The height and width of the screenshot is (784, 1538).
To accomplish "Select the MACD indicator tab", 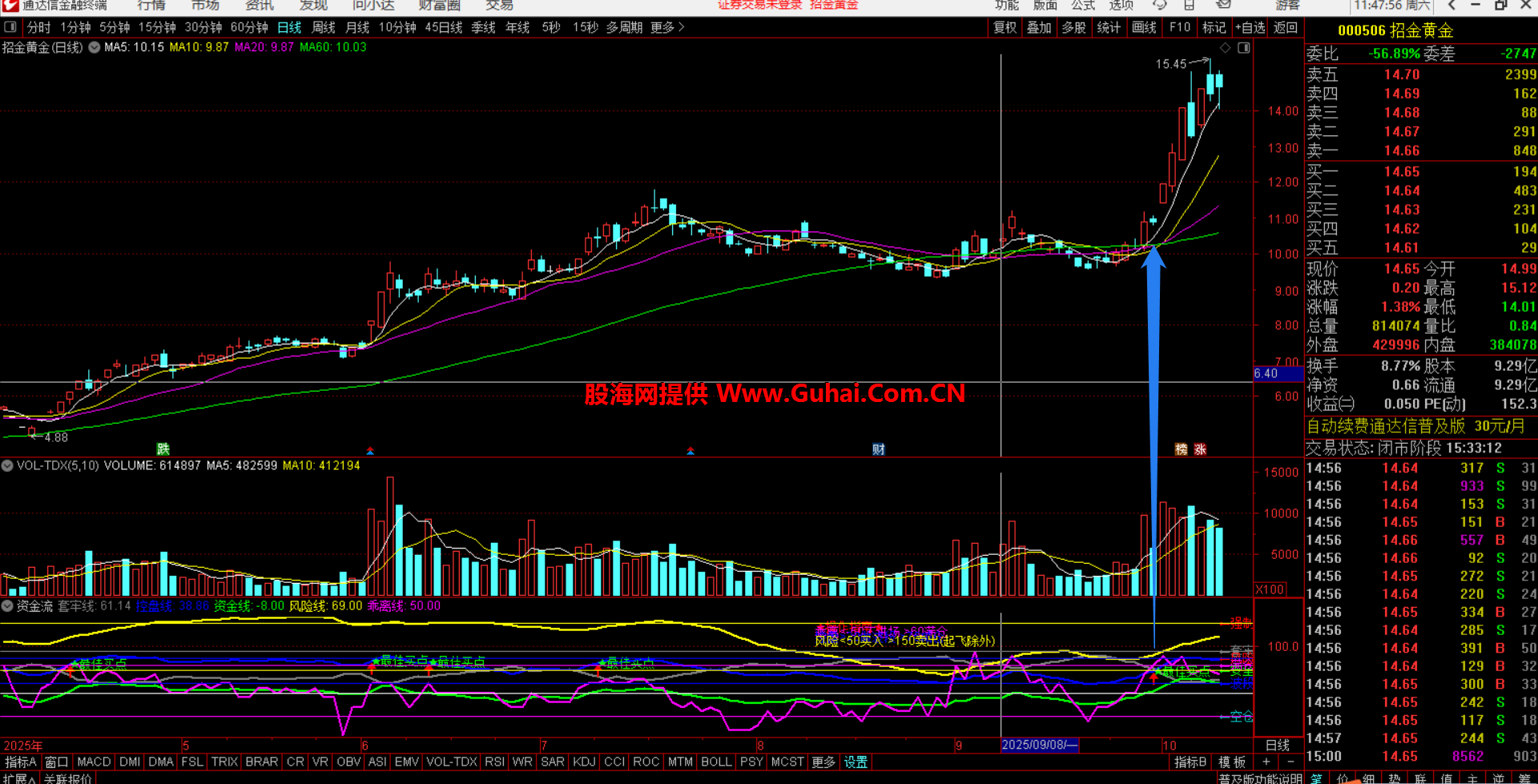I will point(94,762).
